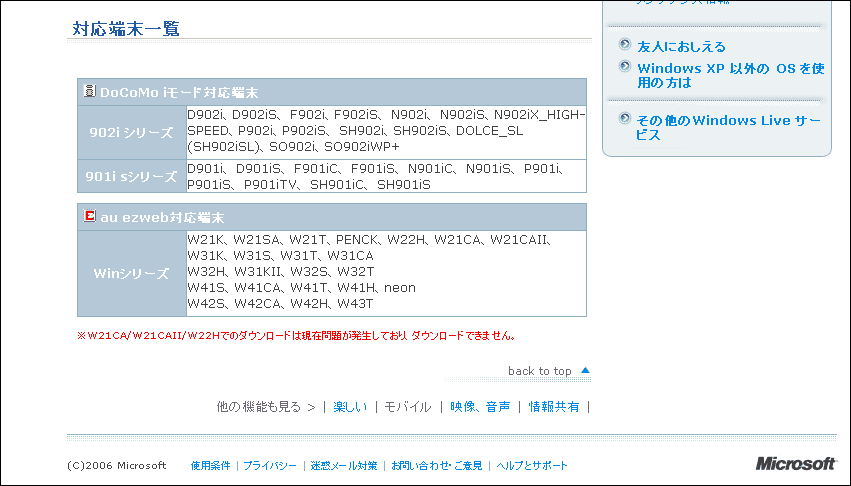Click the Microsoft logo in the footer
Screen dimensions: 851x486
[x=795, y=464]
